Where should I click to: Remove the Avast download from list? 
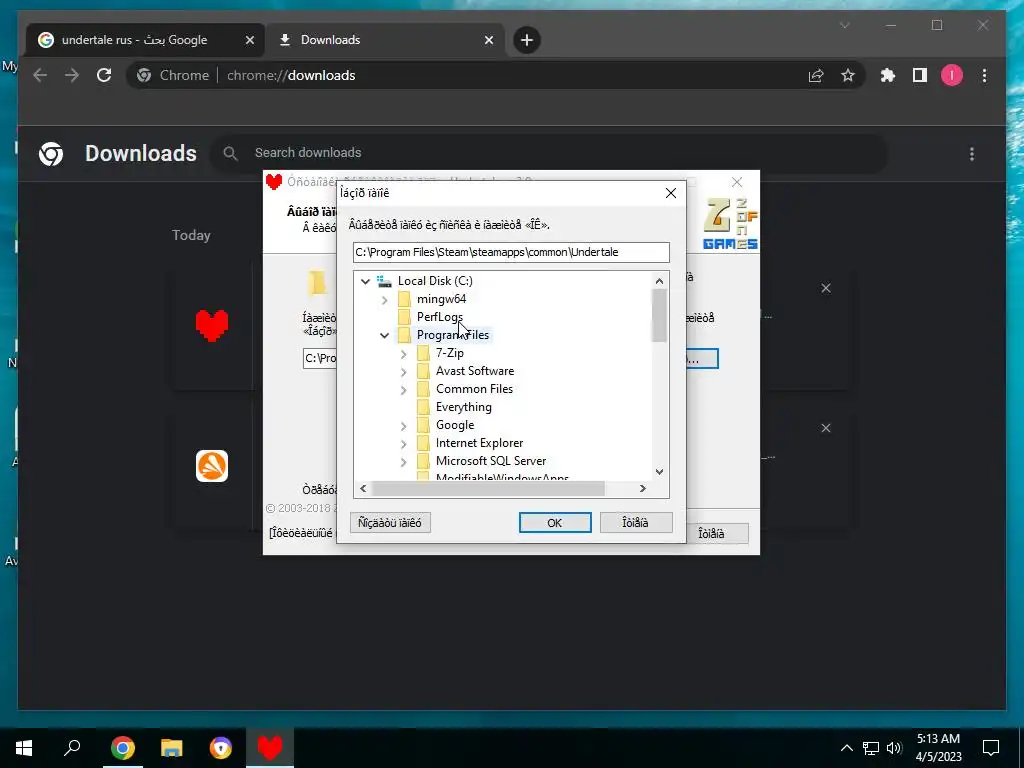(x=825, y=428)
